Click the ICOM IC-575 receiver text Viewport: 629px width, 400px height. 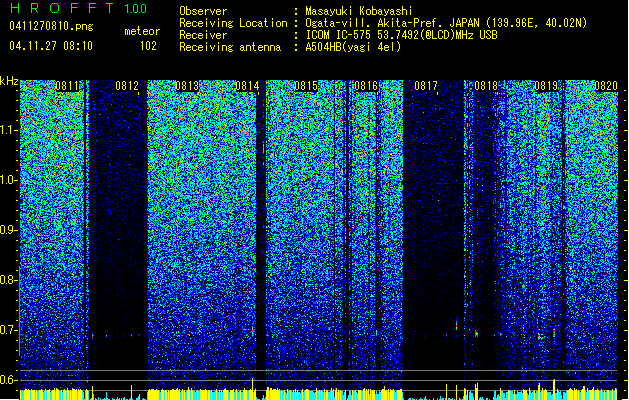coord(402,35)
